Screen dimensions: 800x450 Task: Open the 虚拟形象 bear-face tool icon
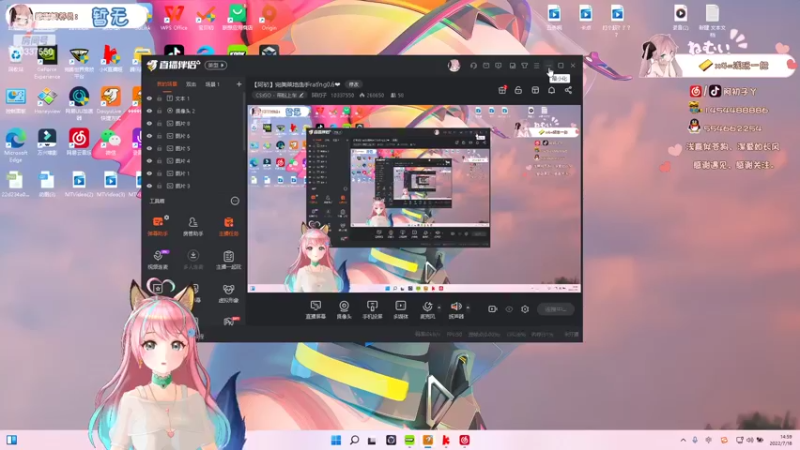228,293
